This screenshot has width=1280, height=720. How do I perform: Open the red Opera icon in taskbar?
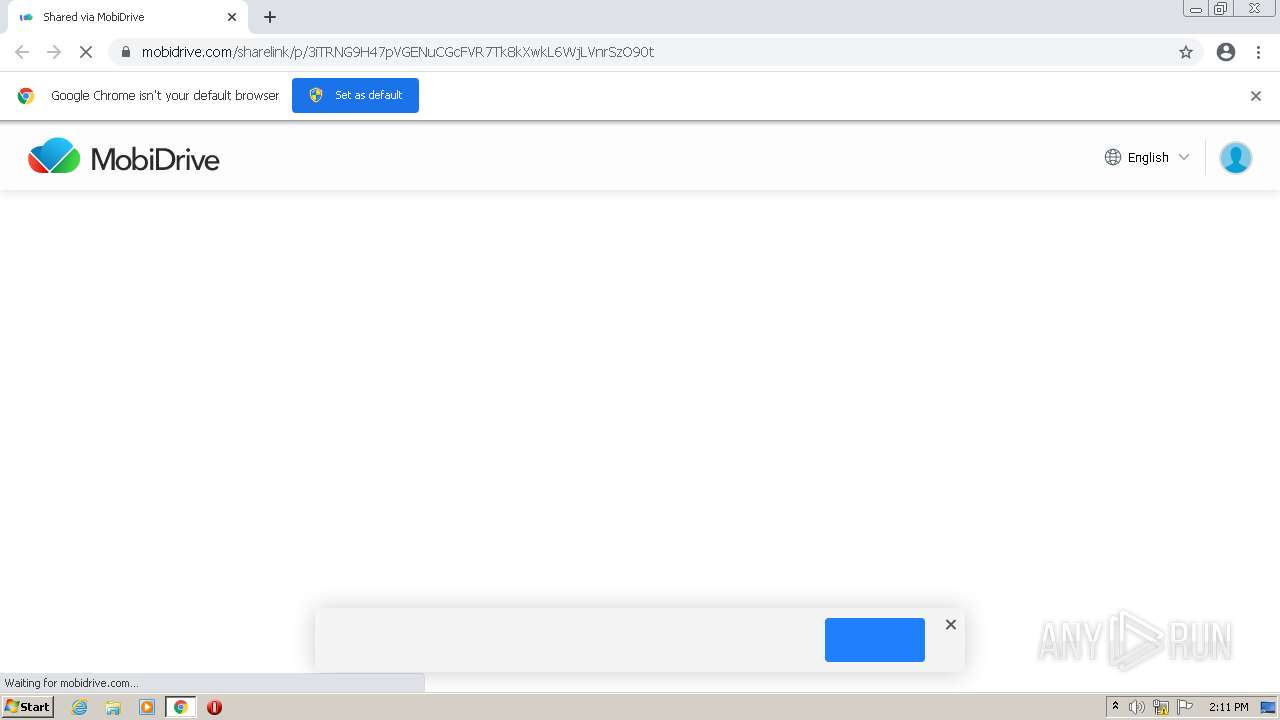coord(214,707)
